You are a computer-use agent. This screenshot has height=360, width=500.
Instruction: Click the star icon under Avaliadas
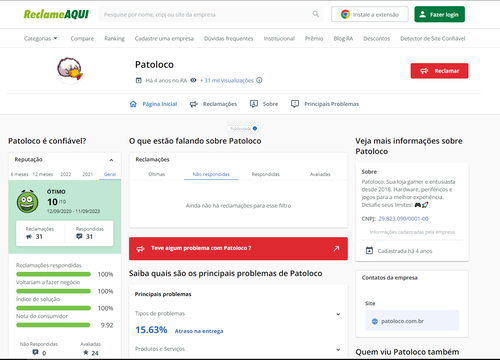(x=86, y=352)
